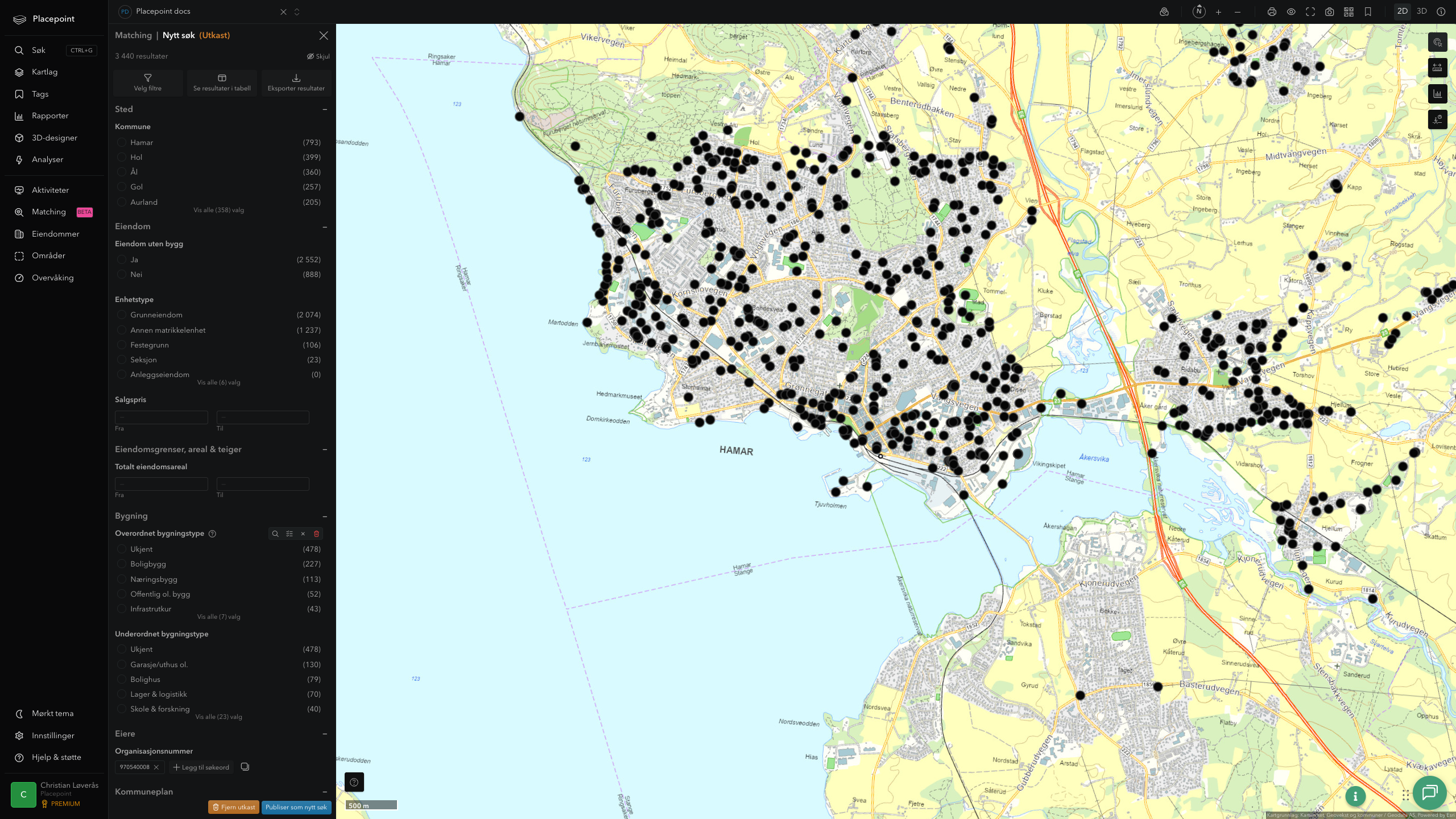This screenshot has height=819, width=1456.
Task: Click the green info circle on map
Action: pyautogui.click(x=1355, y=796)
